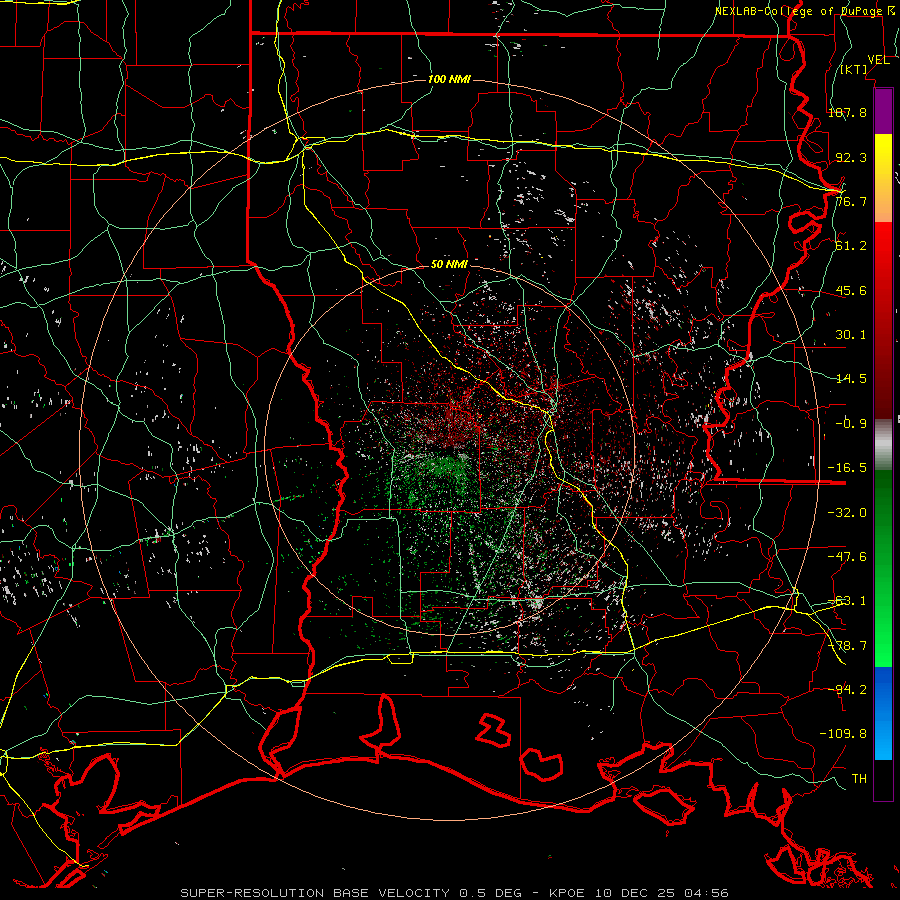The image size is (900, 900).
Task: Click the -109.8 velocity scale value
Action: pos(843,734)
